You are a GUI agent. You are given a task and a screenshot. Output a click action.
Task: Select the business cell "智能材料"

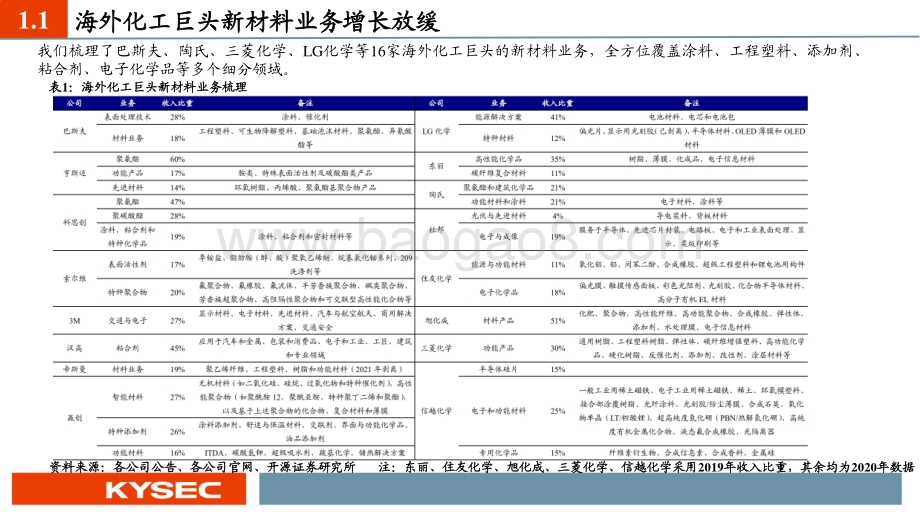pos(127,398)
